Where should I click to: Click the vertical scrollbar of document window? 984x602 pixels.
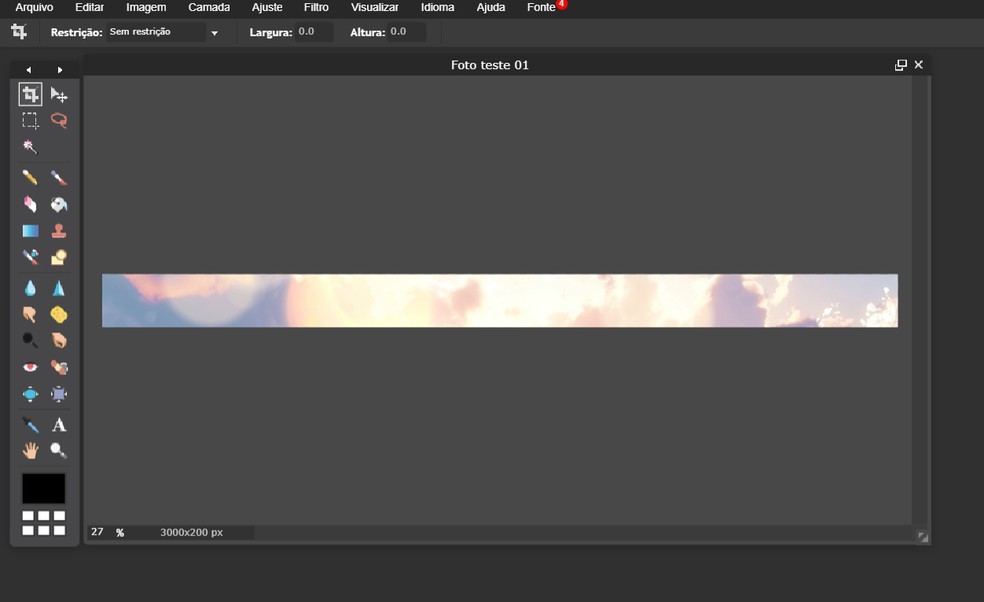(918, 300)
